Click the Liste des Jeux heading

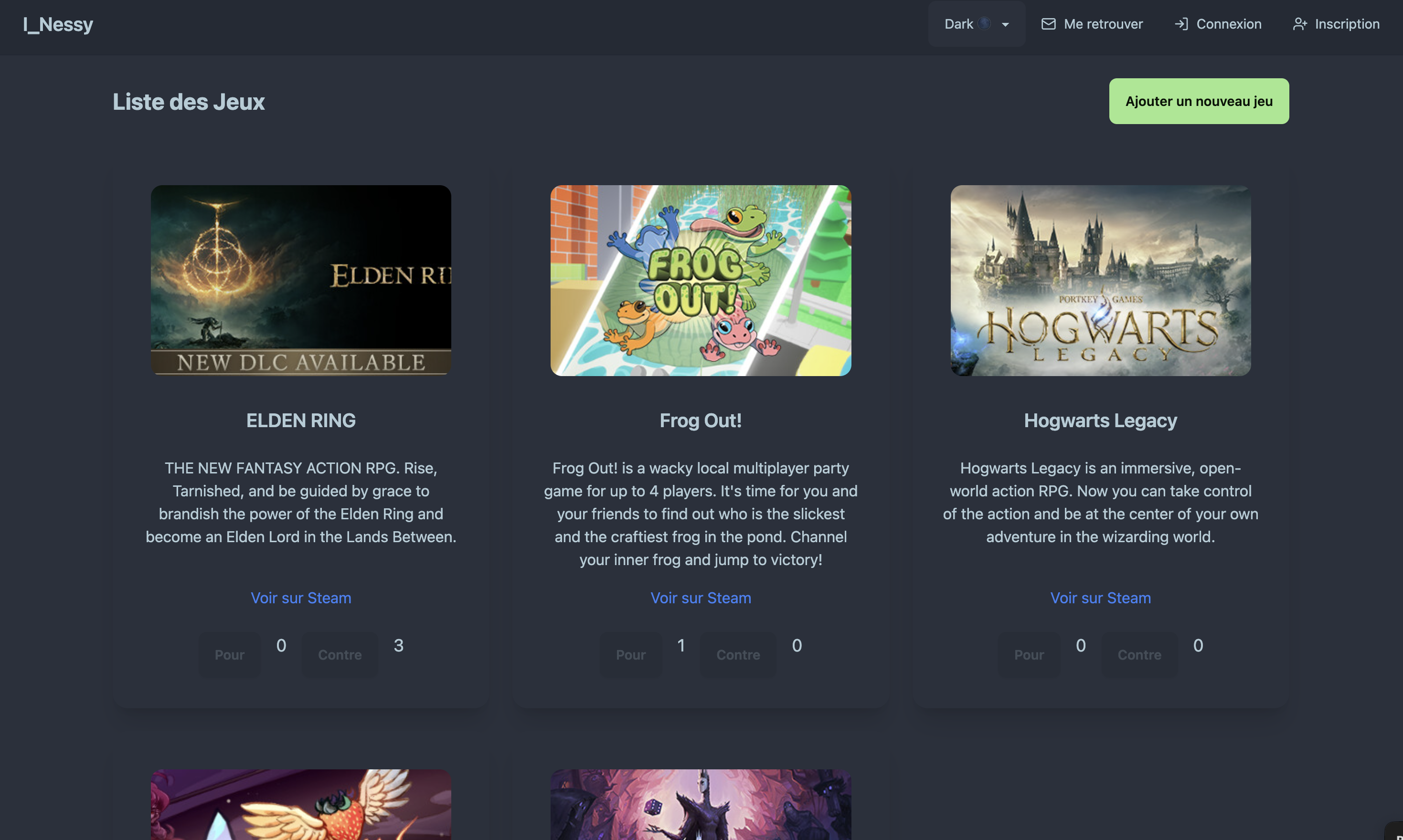(x=189, y=102)
